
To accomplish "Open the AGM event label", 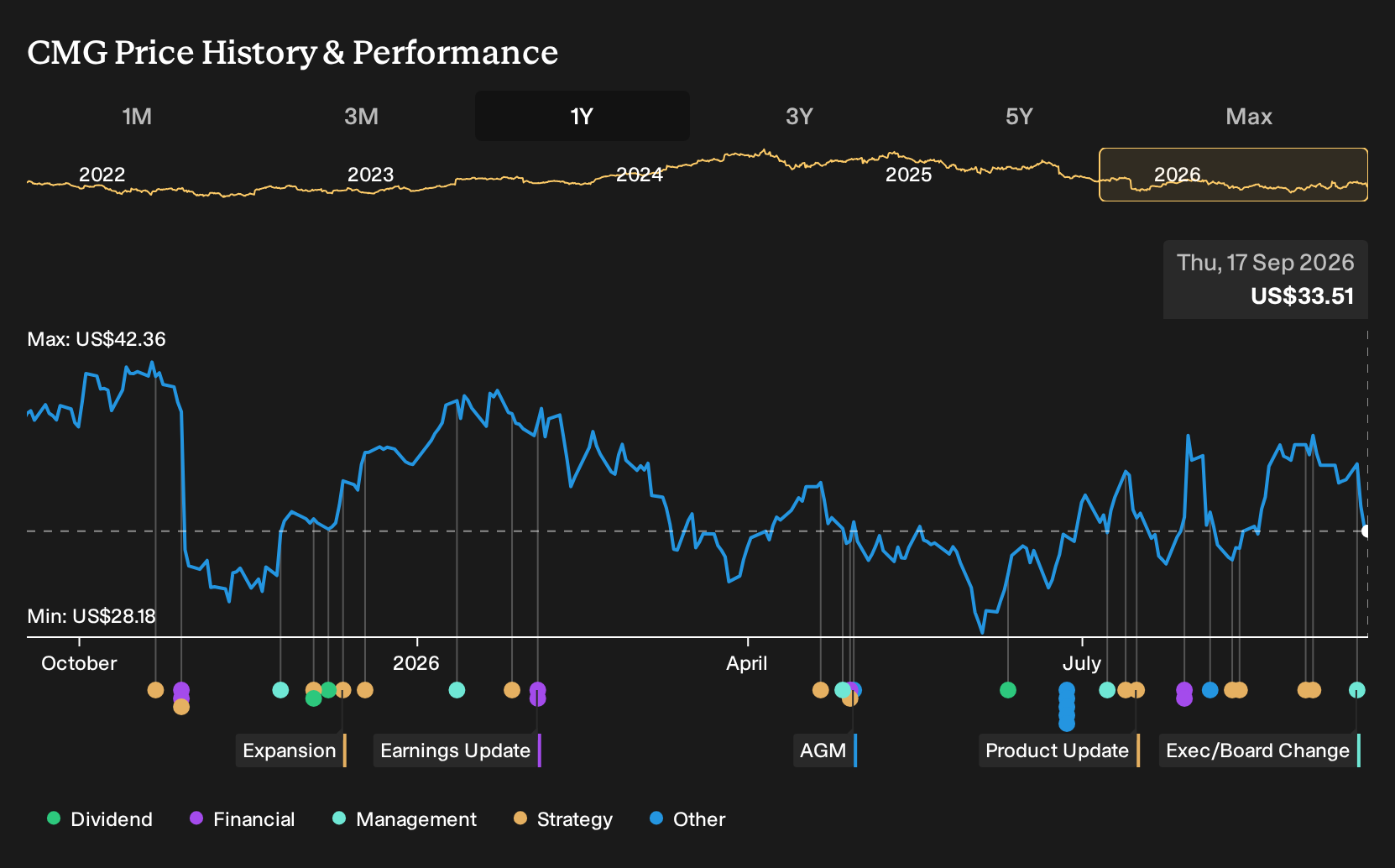I will 825,750.
